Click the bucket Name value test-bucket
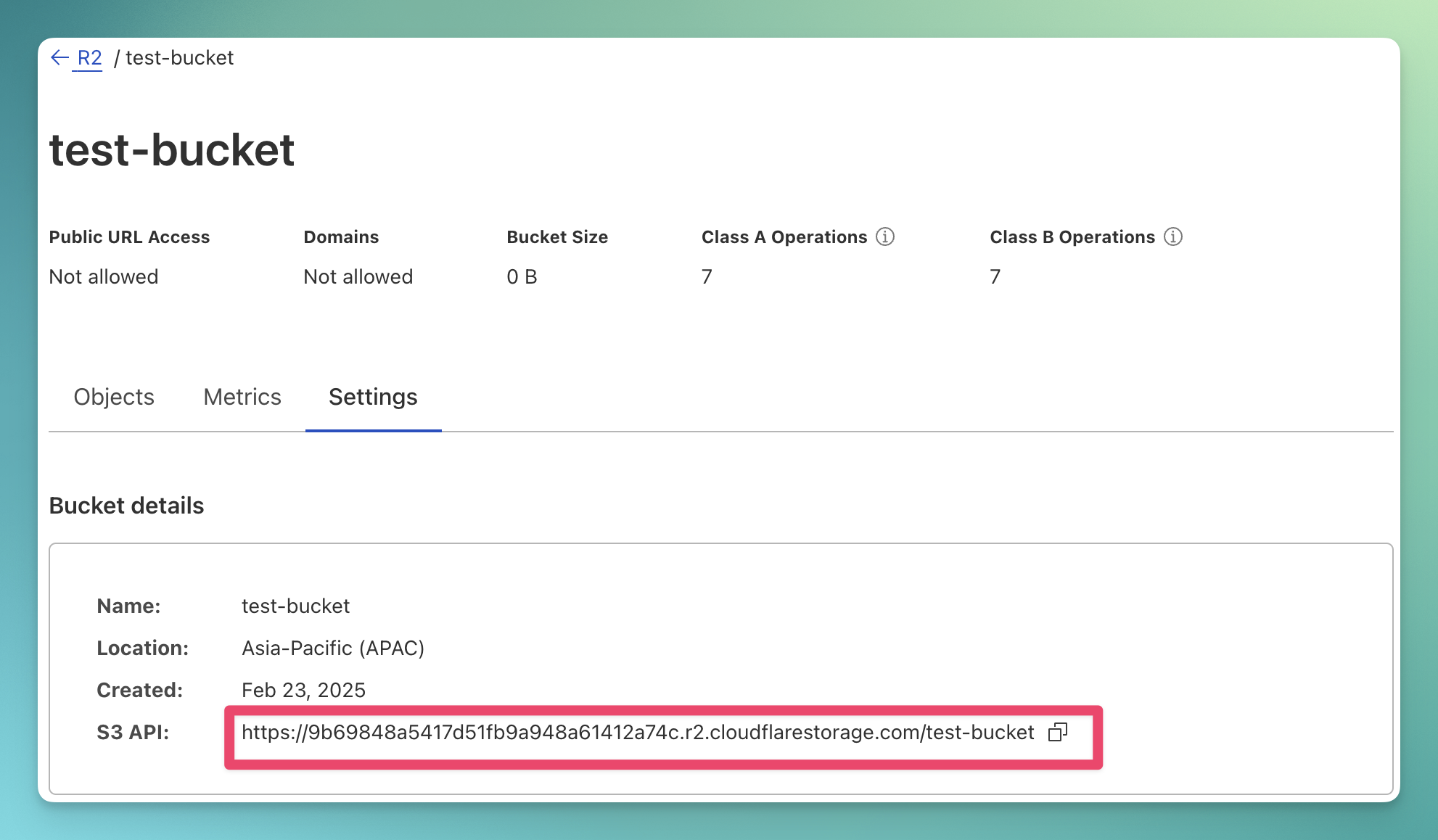Image resolution: width=1438 pixels, height=840 pixels. click(295, 606)
